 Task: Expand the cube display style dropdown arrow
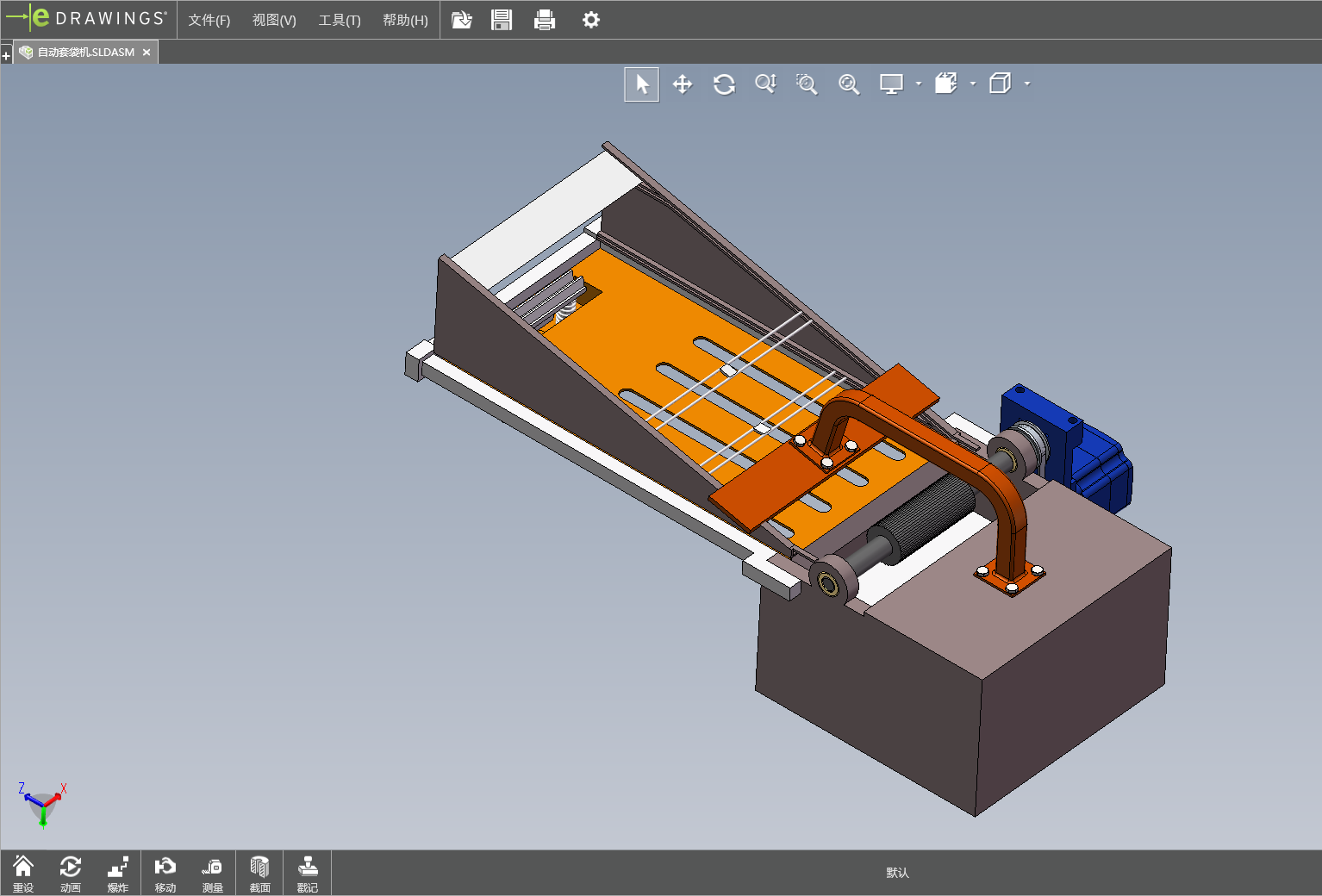coord(1027,84)
